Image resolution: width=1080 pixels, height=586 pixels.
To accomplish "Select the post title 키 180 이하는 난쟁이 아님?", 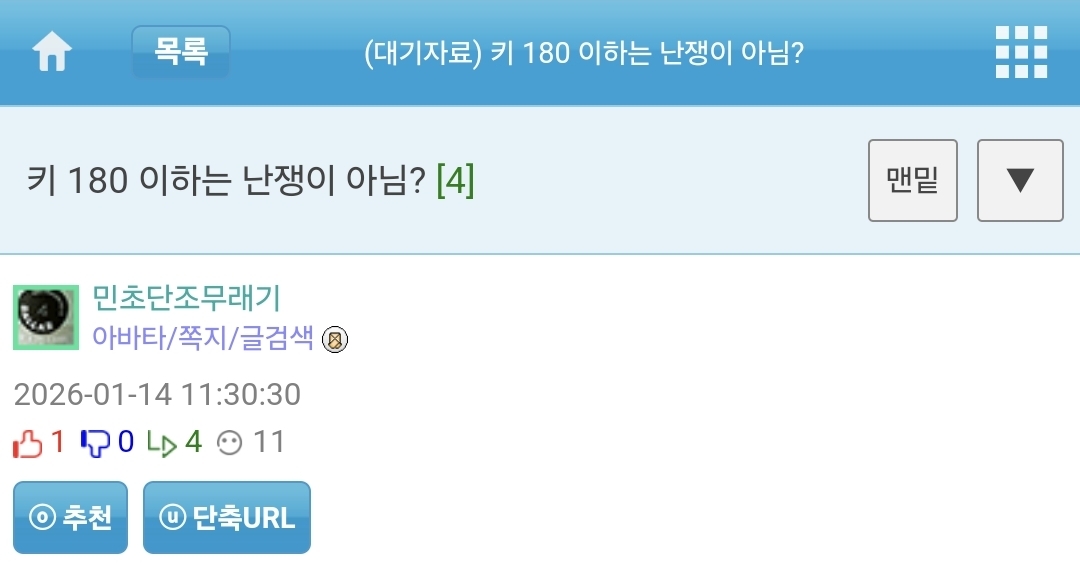I will [x=227, y=181].
